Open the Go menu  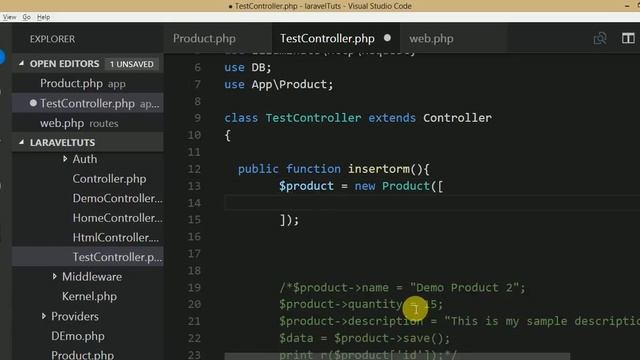point(27,17)
